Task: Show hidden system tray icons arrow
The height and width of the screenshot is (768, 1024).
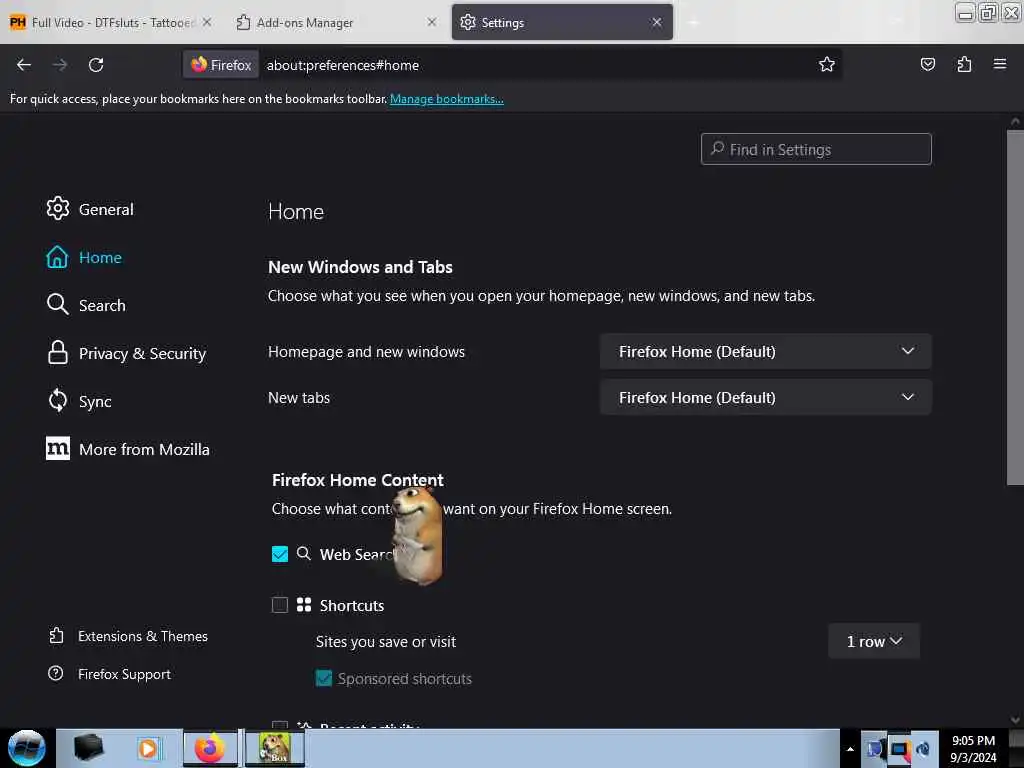Action: point(850,749)
